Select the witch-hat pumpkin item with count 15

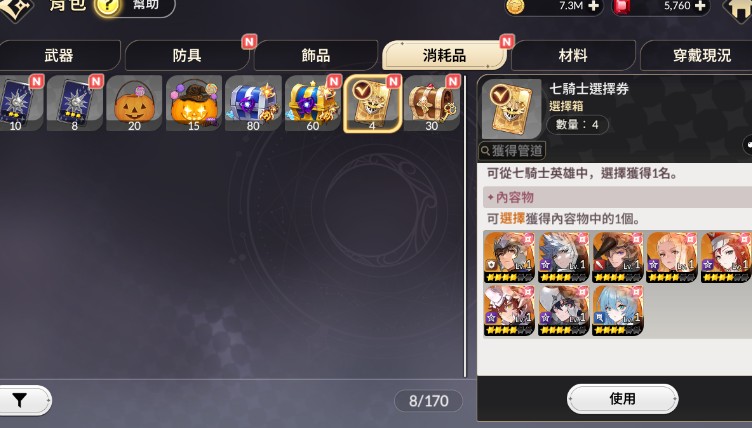pos(194,103)
